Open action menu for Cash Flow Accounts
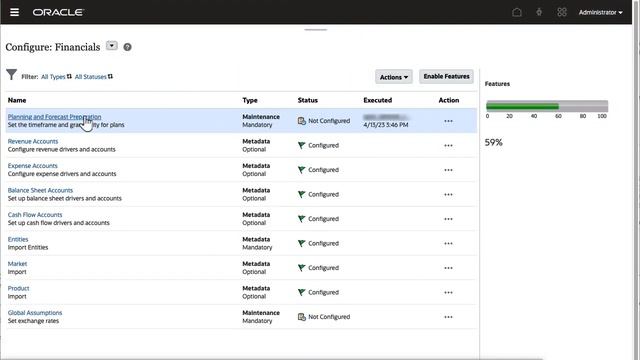Image resolution: width=640 pixels, height=360 pixels. (448, 219)
